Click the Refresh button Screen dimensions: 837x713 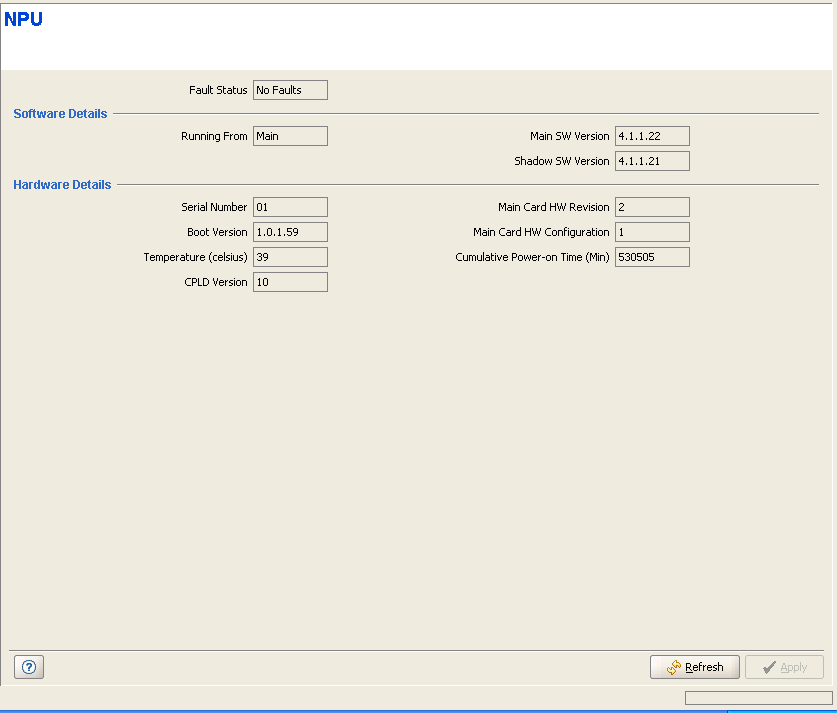point(694,667)
